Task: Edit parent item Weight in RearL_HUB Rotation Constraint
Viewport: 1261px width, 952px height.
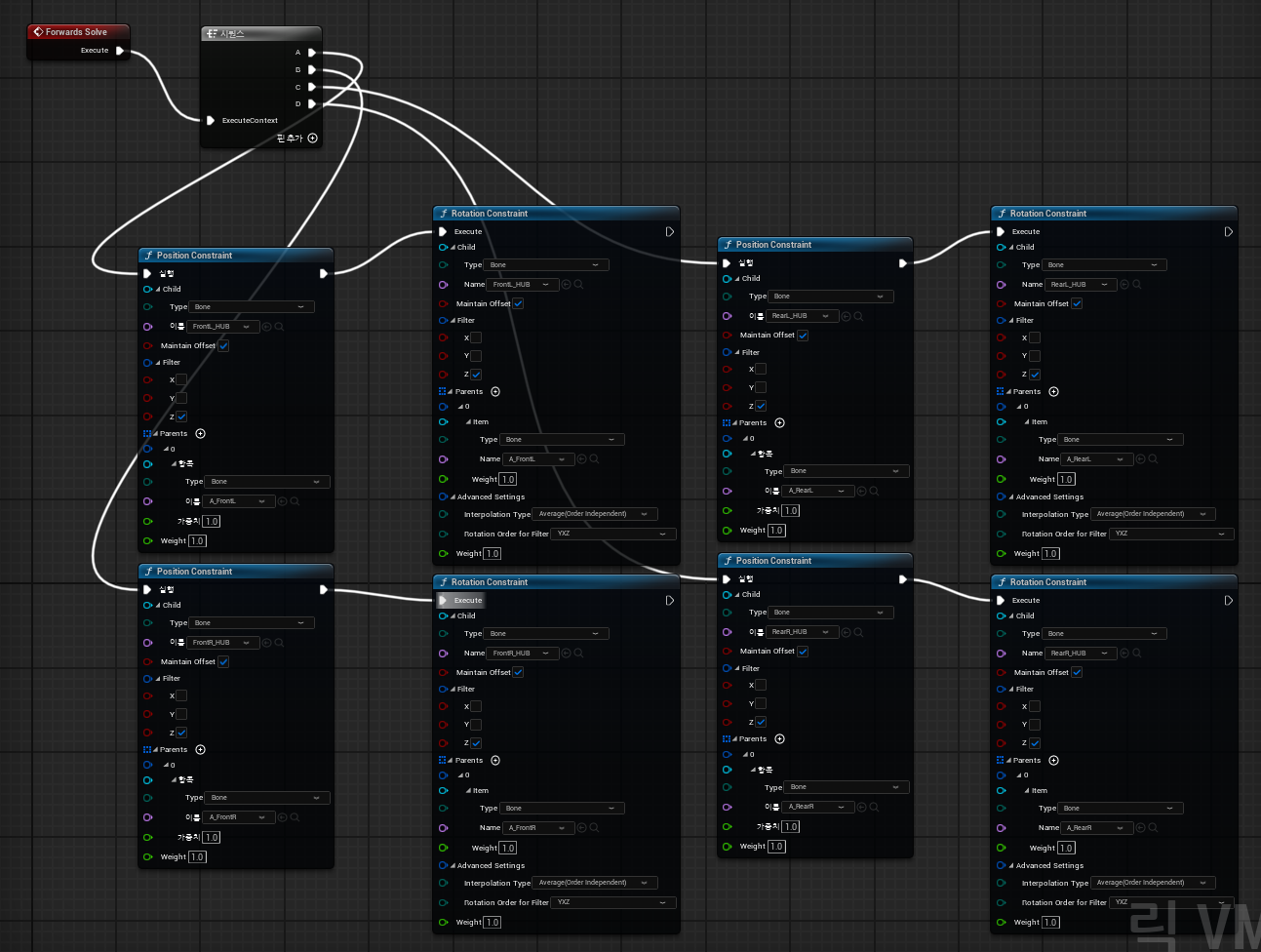Action: pyautogui.click(x=1066, y=480)
